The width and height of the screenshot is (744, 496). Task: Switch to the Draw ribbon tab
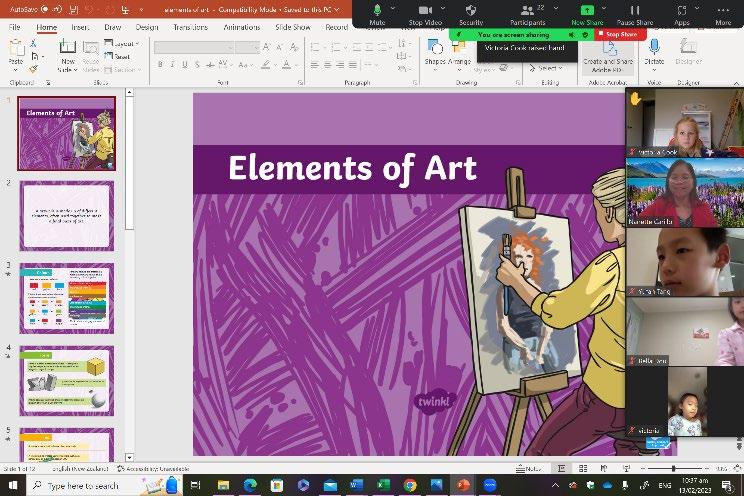tap(112, 27)
